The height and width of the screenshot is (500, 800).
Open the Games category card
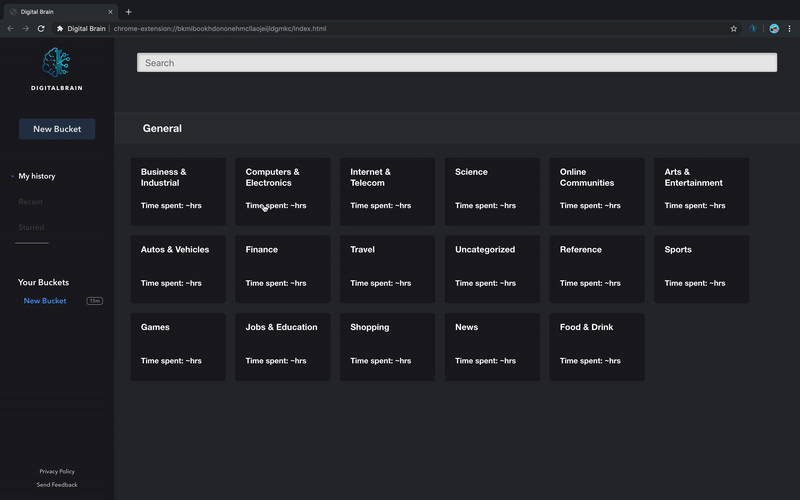(x=178, y=346)
